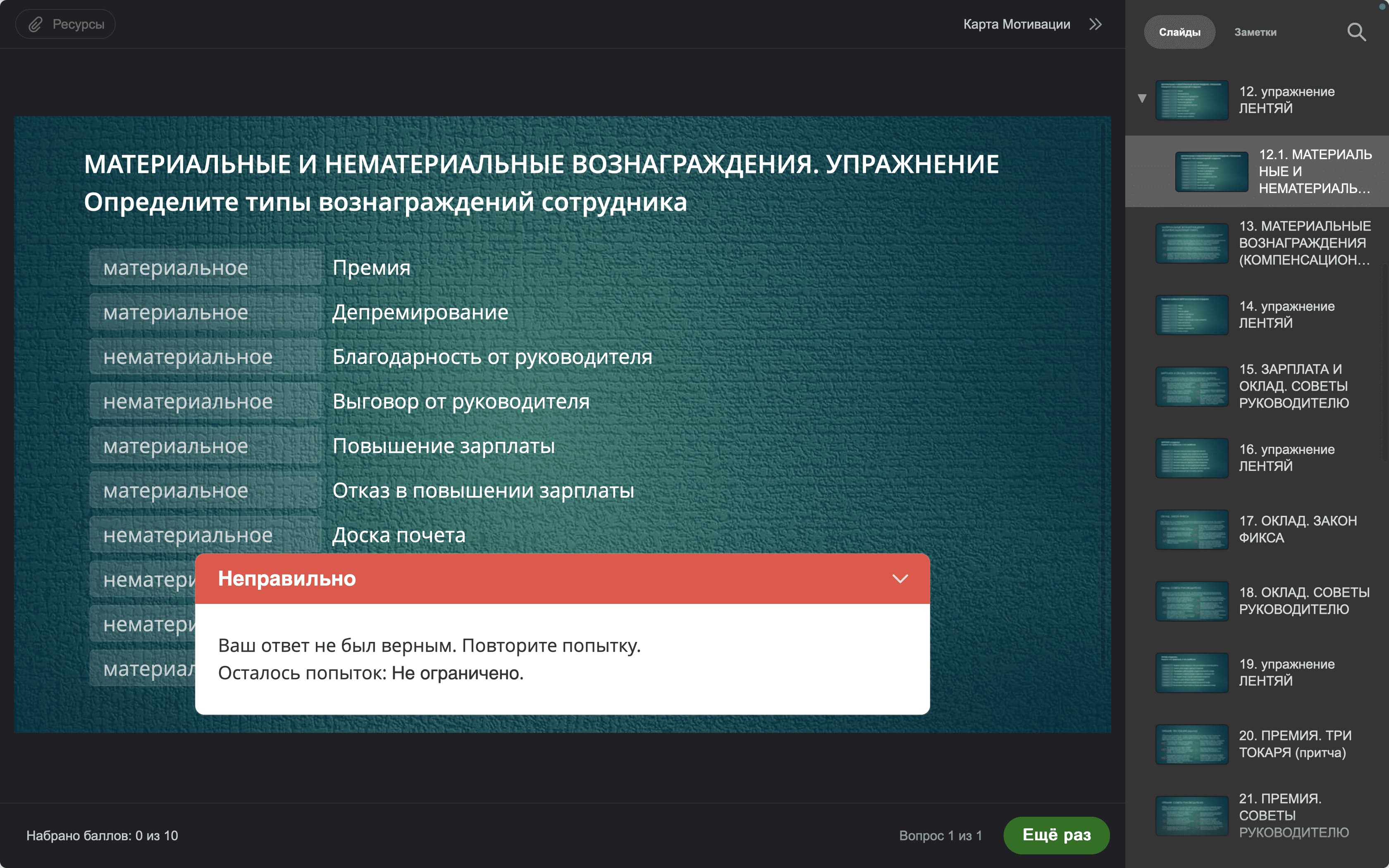
Task: Open dropdown beside Отказ в повышении зарплаты
Action: 205,490
